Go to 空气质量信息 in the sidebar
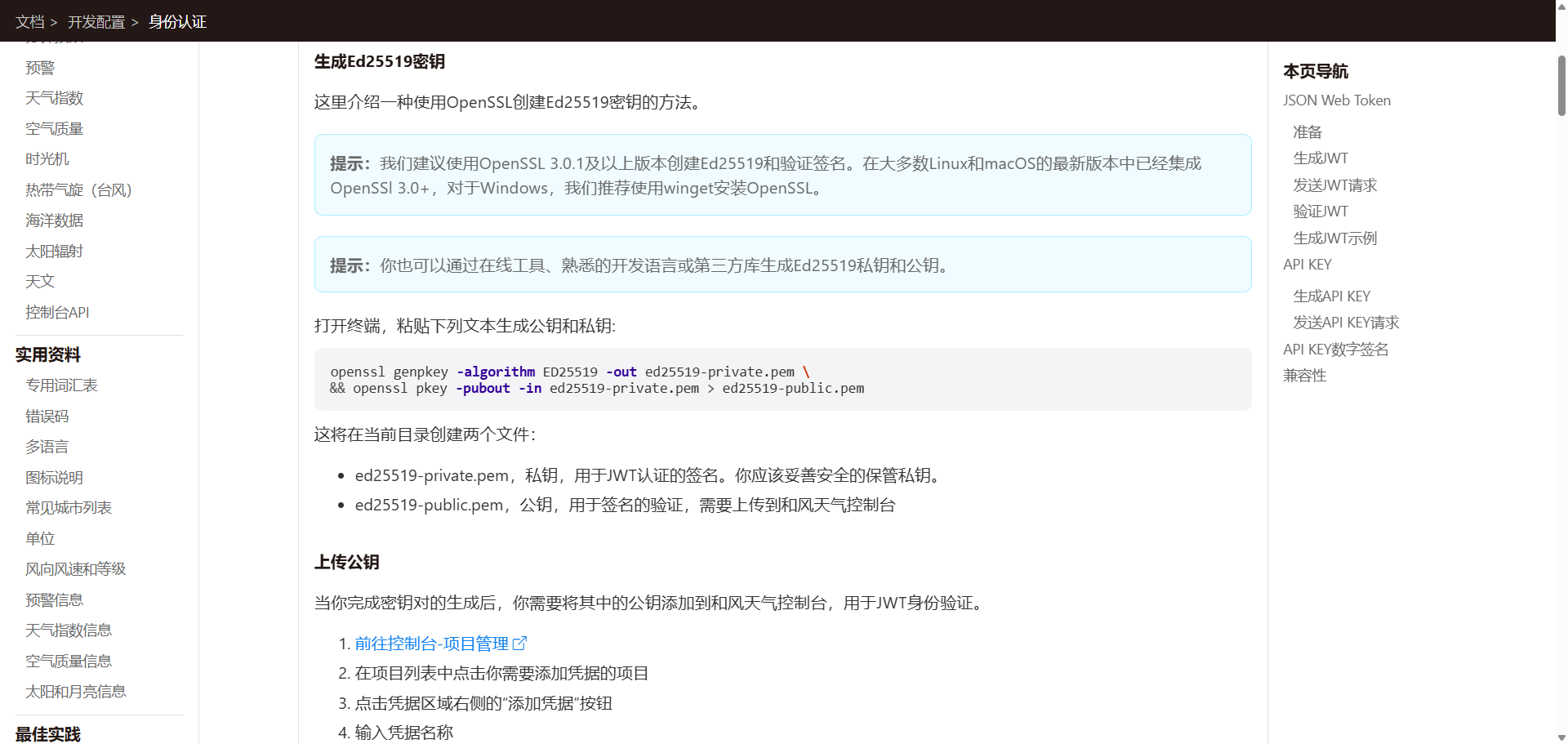This screenshot has width=1568, height=744. pyautogui.click(x=69, y=662)
